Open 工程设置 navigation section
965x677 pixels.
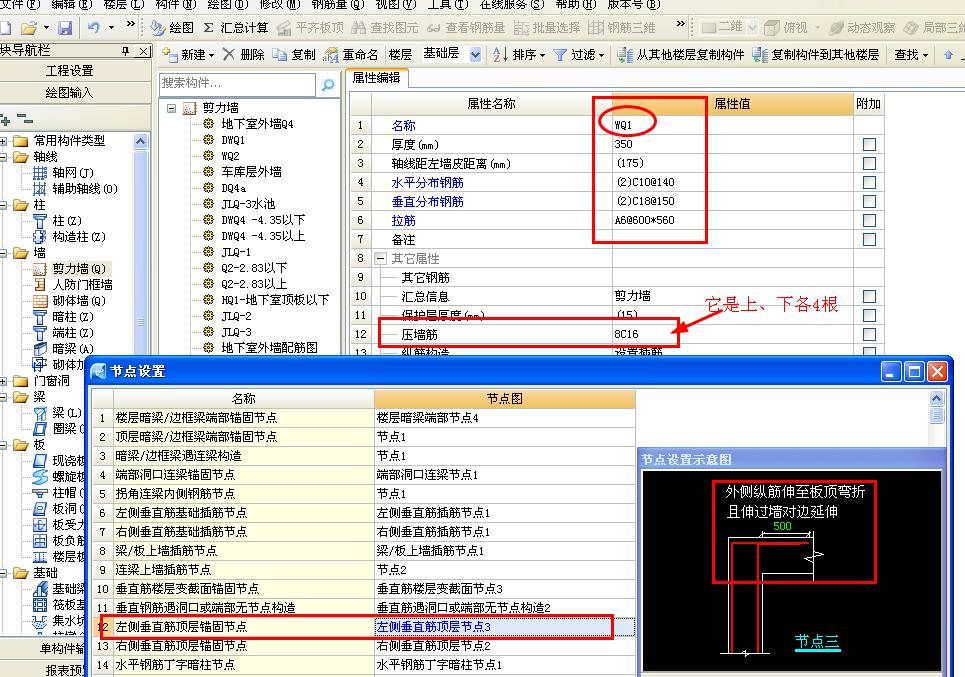70,71
